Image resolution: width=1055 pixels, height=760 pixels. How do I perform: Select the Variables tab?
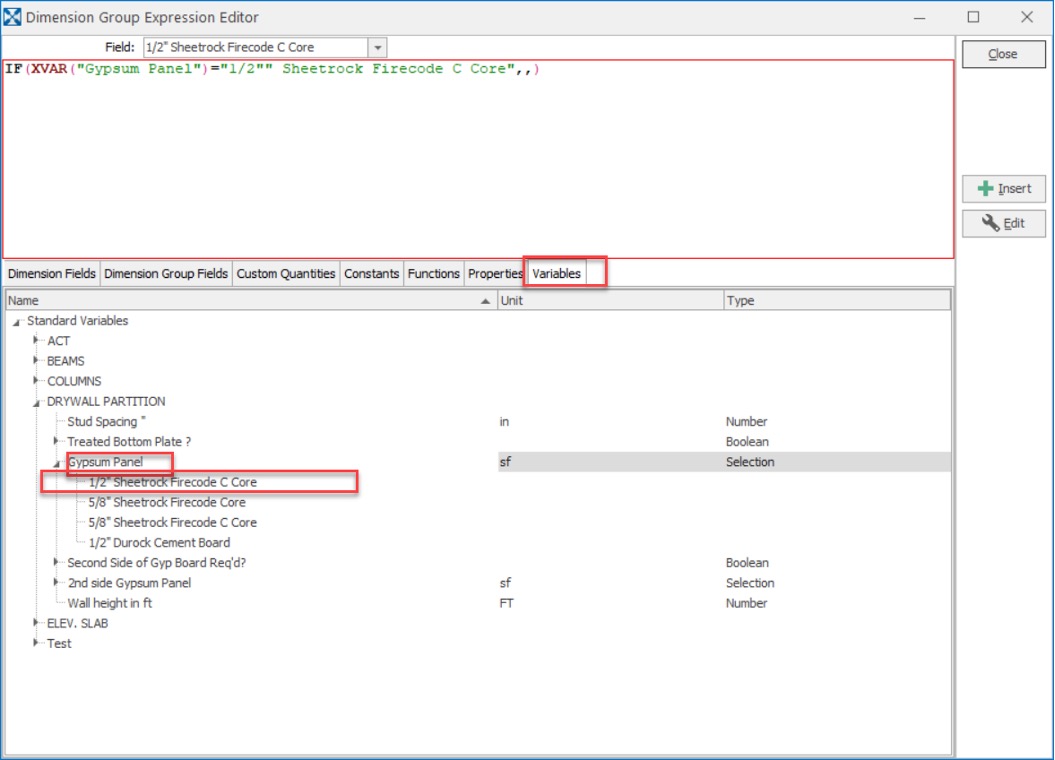[556, 274]
